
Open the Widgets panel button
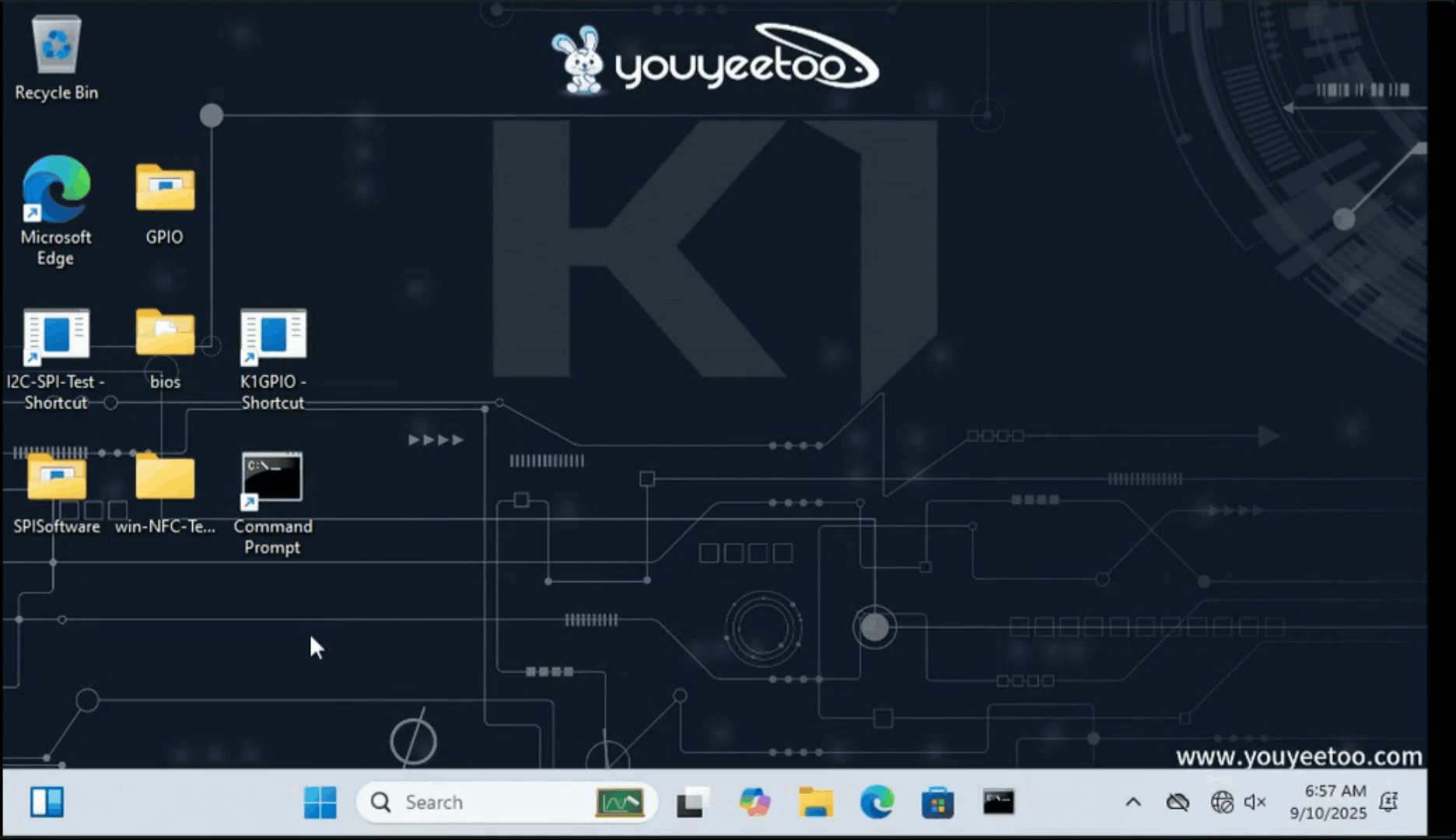tap(47, 802)
